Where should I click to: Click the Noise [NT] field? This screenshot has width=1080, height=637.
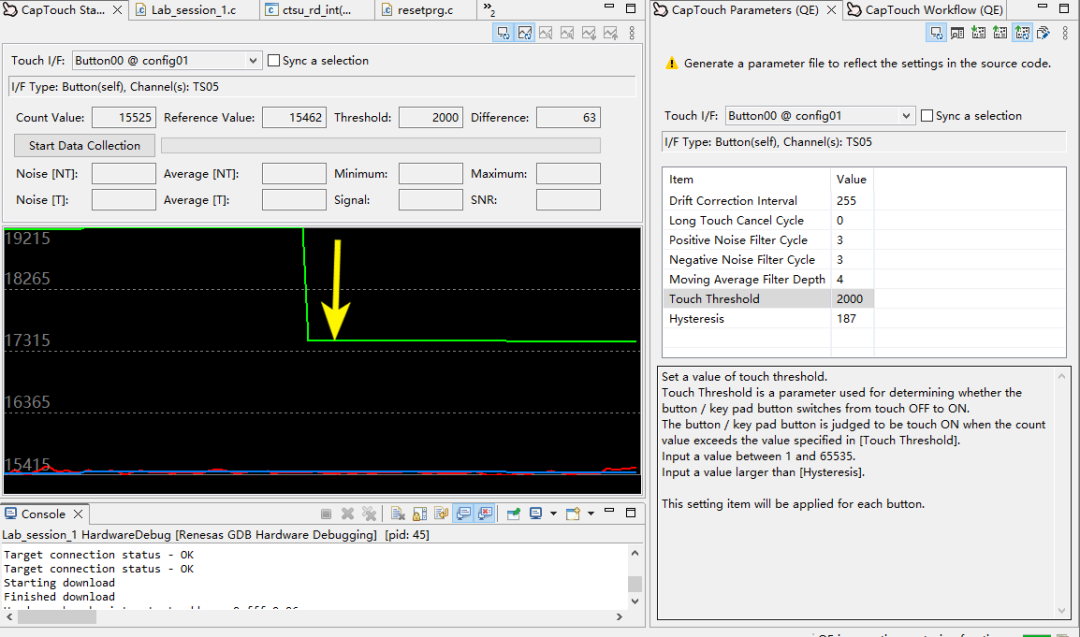click(123, 174)
